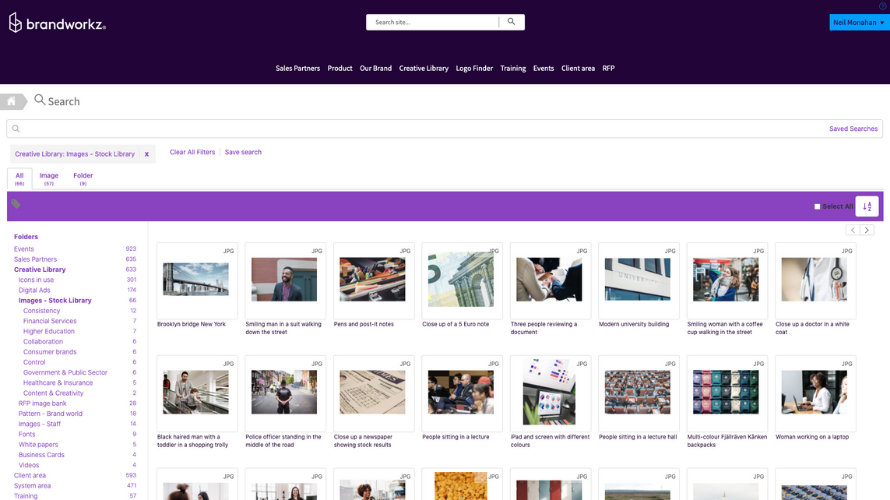Open the Fjällräven Kånken backpacks thumbnail
The width and height of the screenshot is (890, 500).
click(x=726, y=392)
